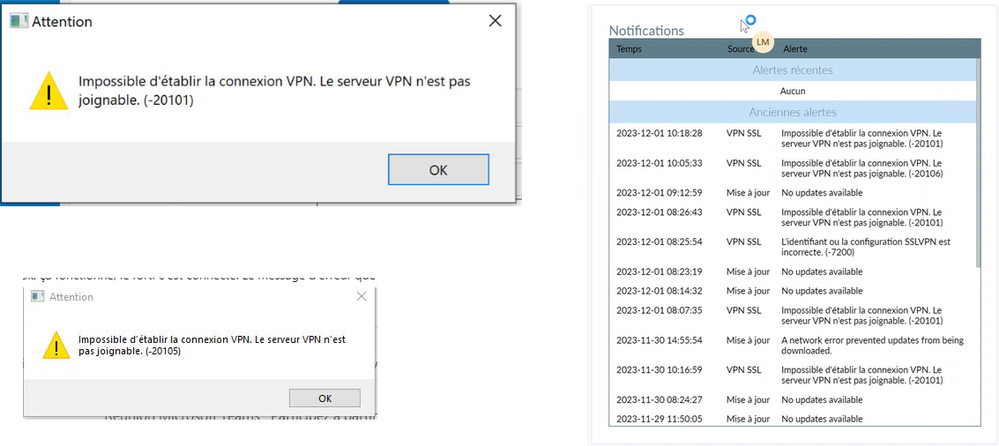Close the large Attention dialog window

(x=494, y=20)
